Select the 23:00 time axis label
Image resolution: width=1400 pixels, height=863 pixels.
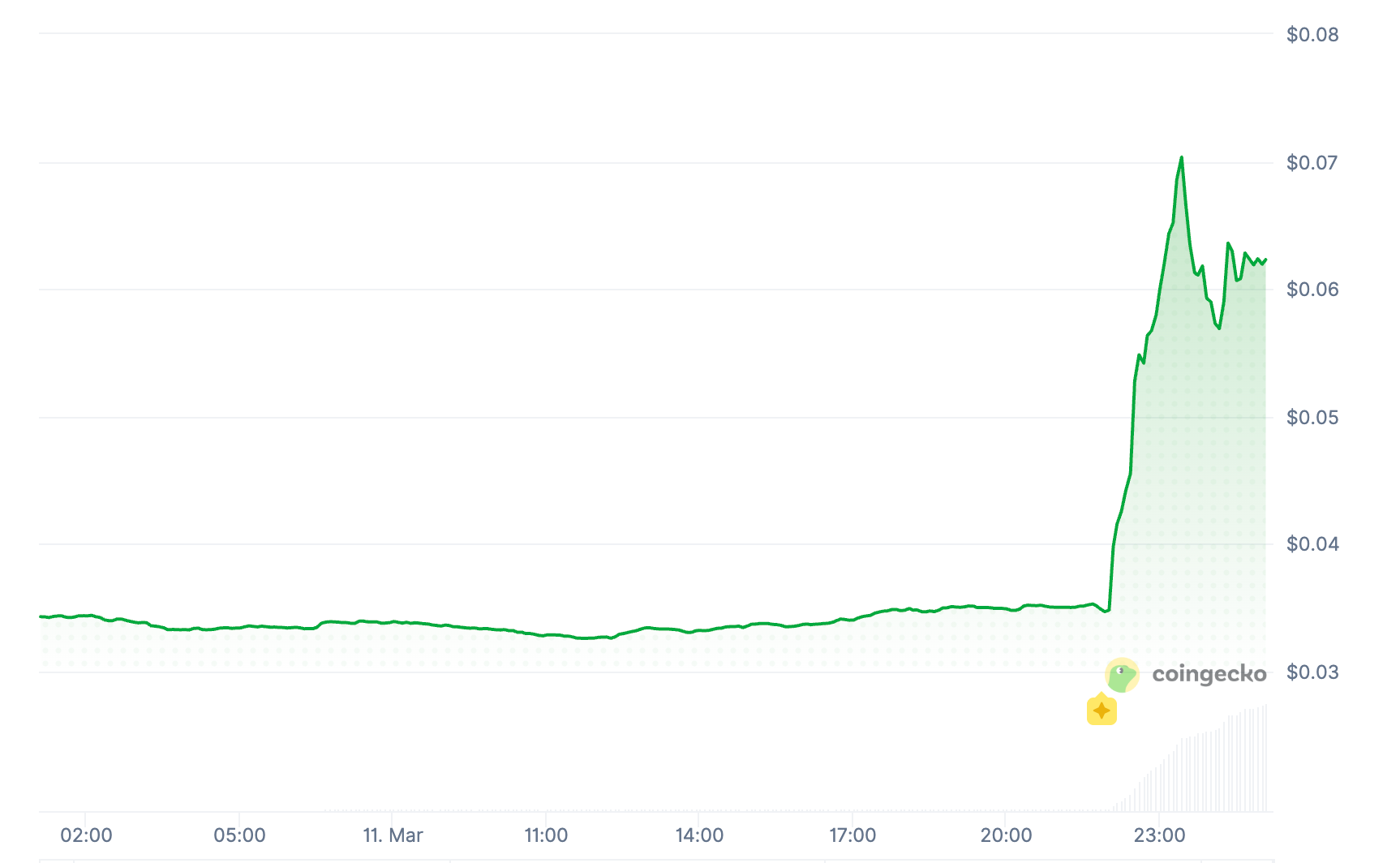[1159, 835]
